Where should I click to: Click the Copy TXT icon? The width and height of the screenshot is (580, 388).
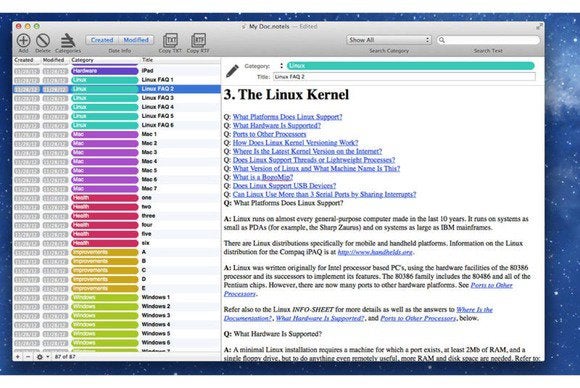click(x=171, y=40)
